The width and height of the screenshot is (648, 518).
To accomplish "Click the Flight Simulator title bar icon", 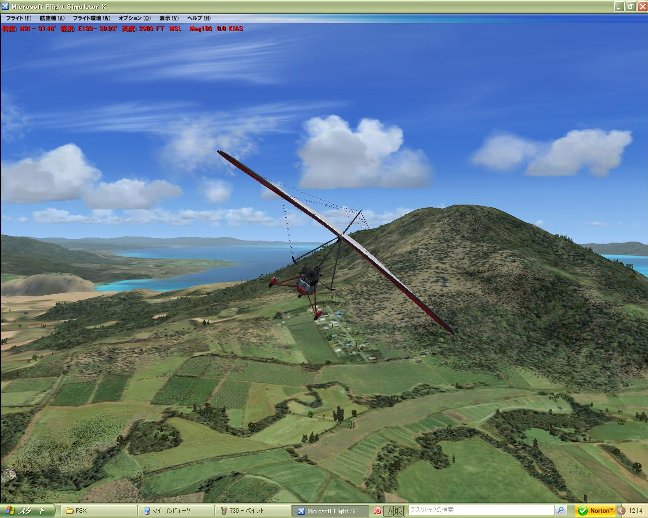I will tap(6, 6).
